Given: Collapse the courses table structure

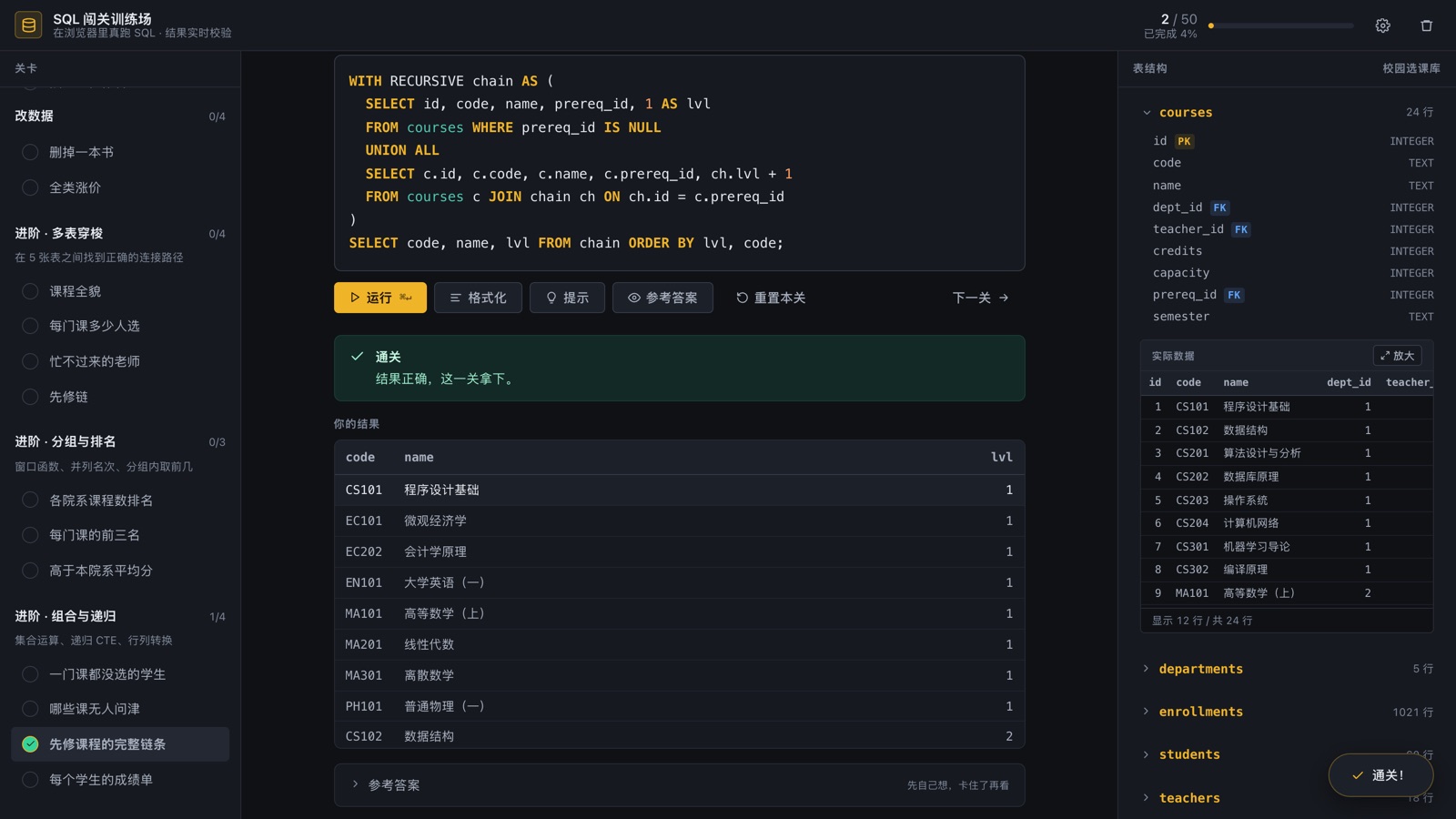Looking at the screenshot, I should click(1287, 113).
